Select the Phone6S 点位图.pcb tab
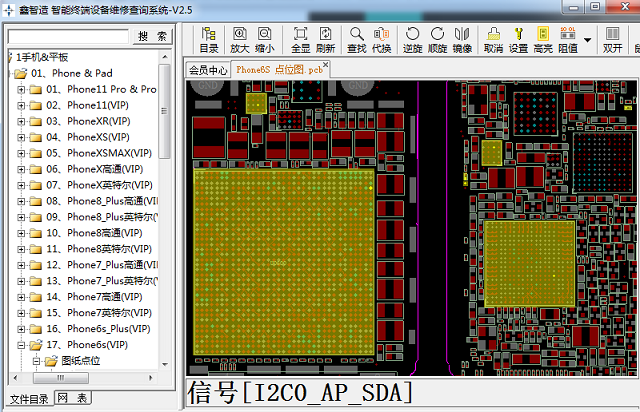This screenshot has width=640, height=412. 279,70
